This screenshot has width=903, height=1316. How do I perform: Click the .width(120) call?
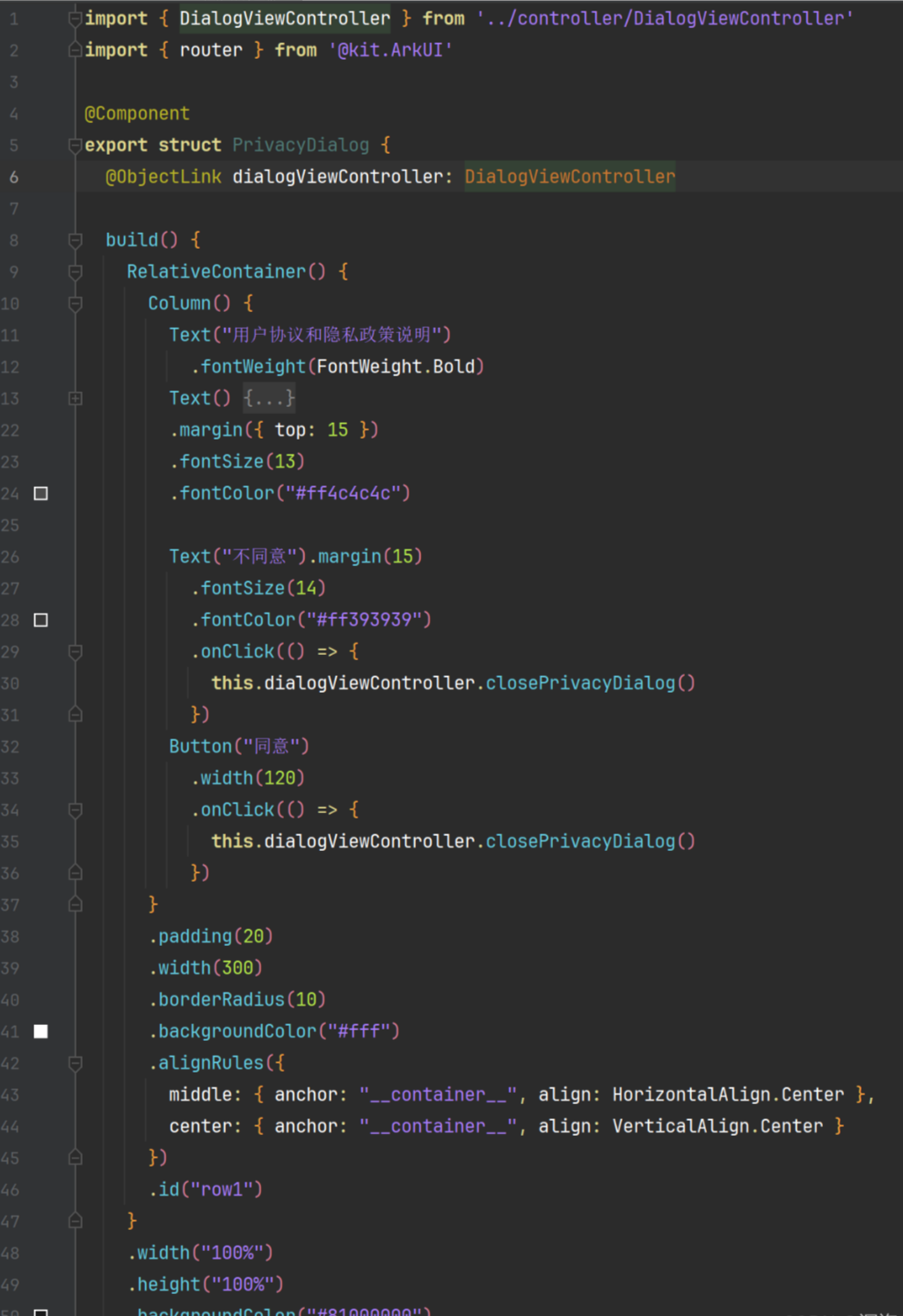tap(248, 778)
